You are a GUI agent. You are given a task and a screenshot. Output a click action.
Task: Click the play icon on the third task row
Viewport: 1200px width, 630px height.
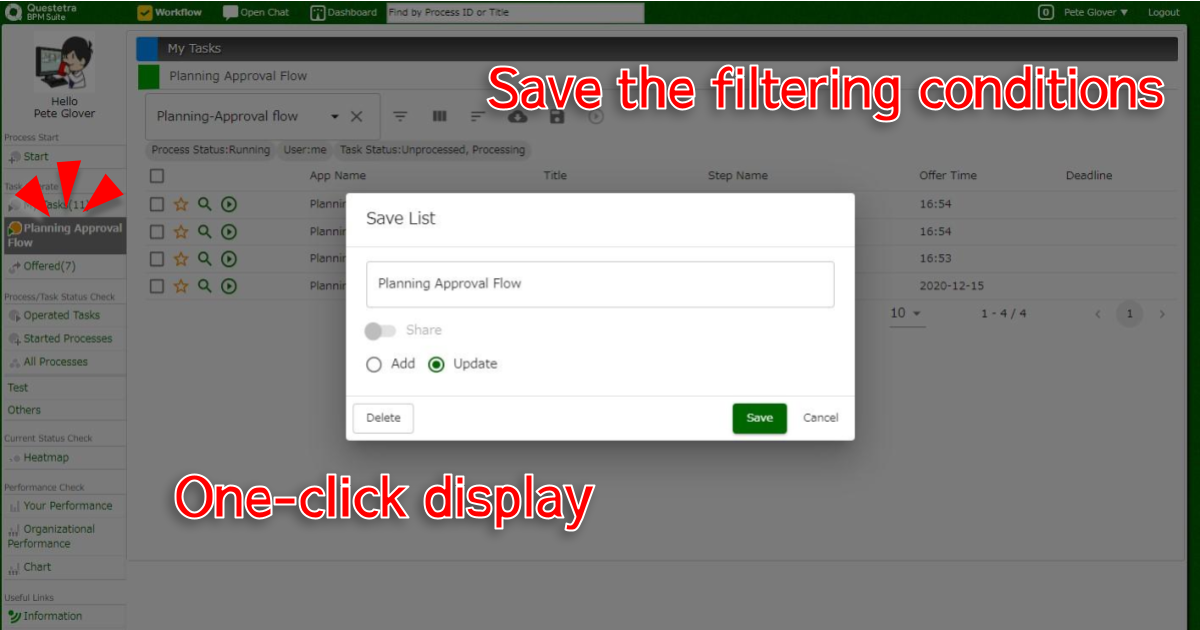[x=229, y=258]
